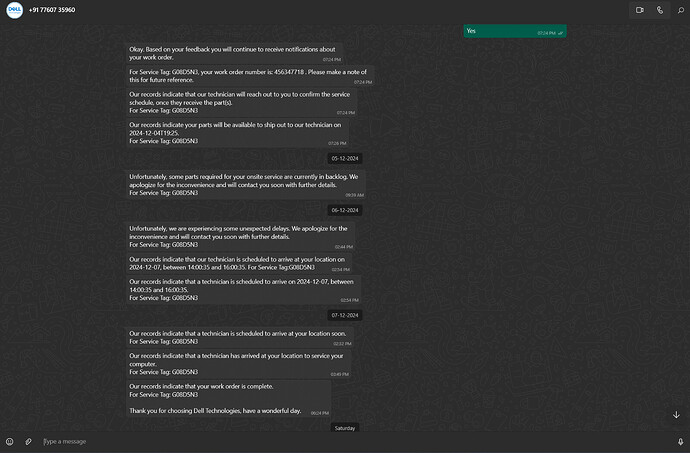Click the 'Saturday' date chip

[345, 428]
